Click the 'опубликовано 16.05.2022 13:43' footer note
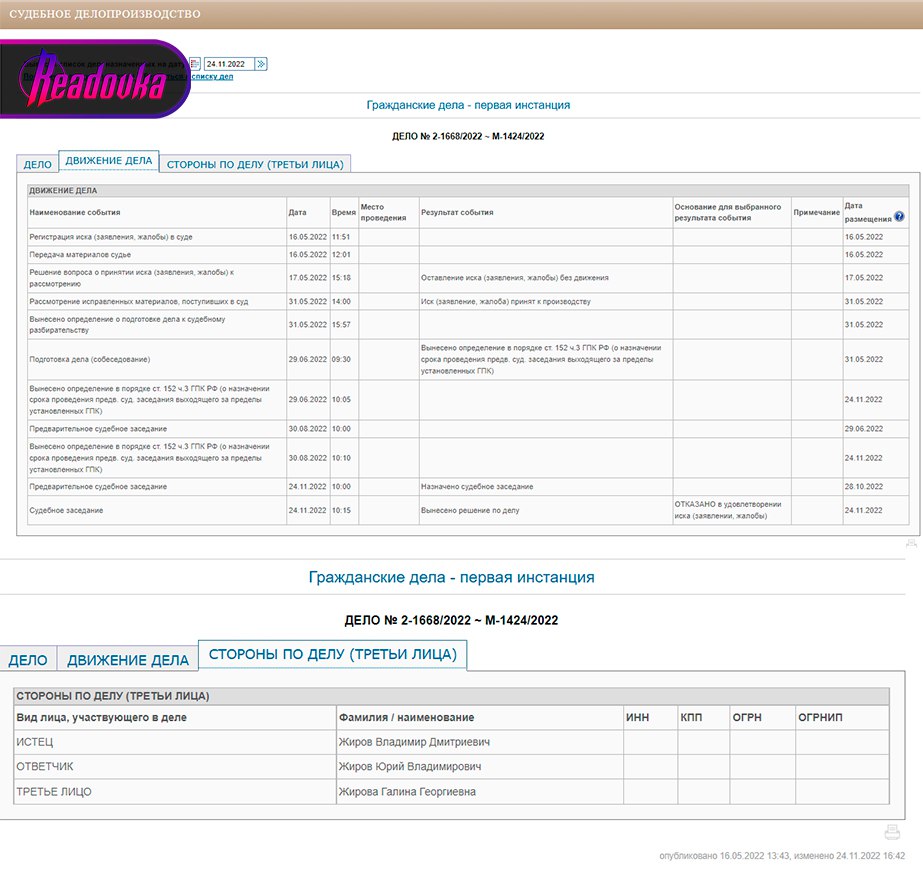 [x=724, y=856]
